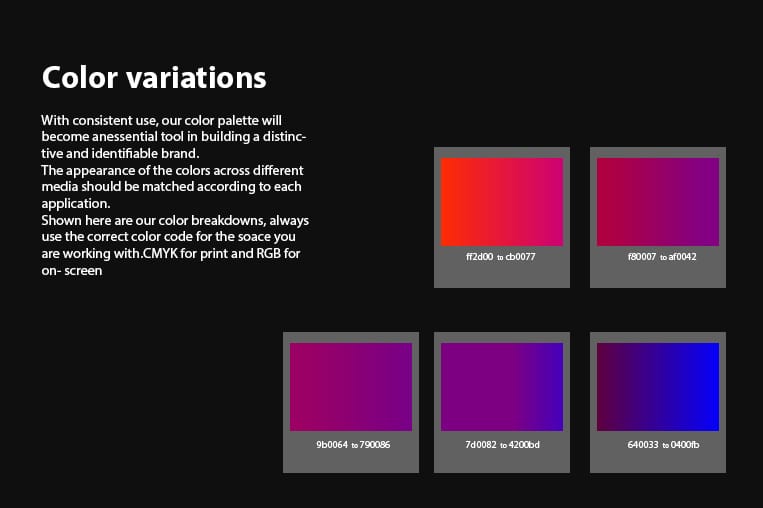Screen dimensions: 763x508
Task: Click the hex code cb0077 label
Action: [521, 257]
